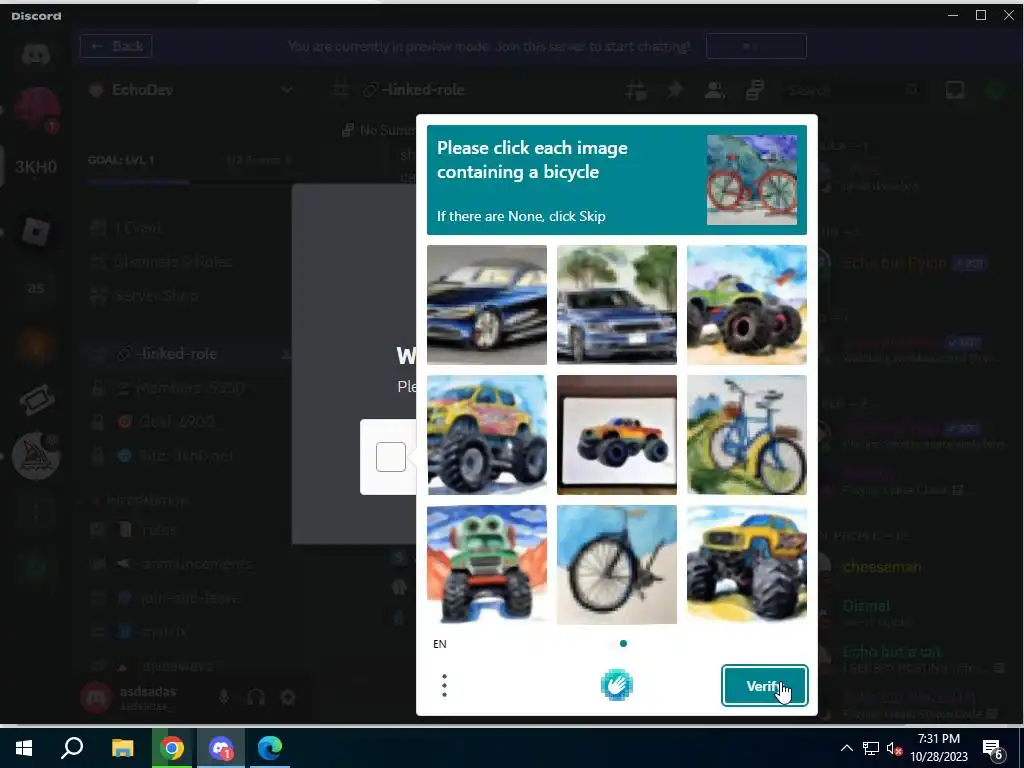Select the Goal: 6900 locked channel

pyautogui.click(x=191, y=422)
